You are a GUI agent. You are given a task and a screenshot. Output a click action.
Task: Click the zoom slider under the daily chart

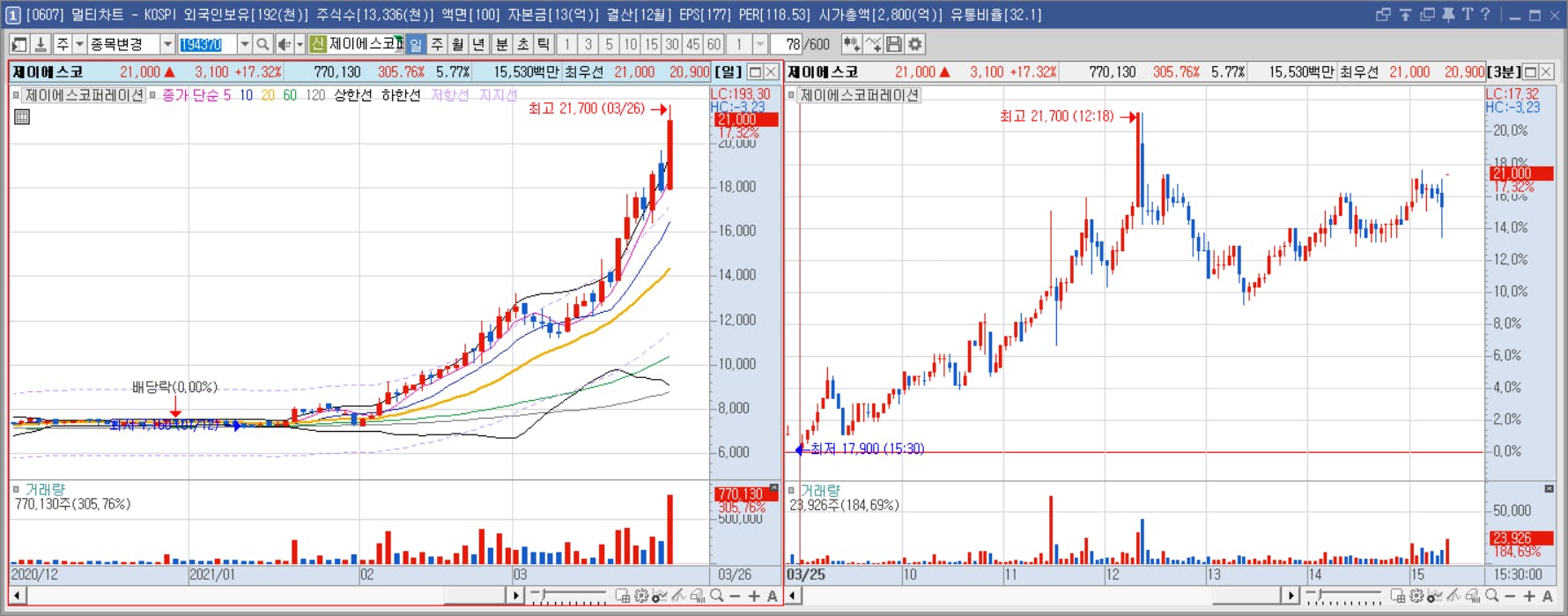pos(570,597)
